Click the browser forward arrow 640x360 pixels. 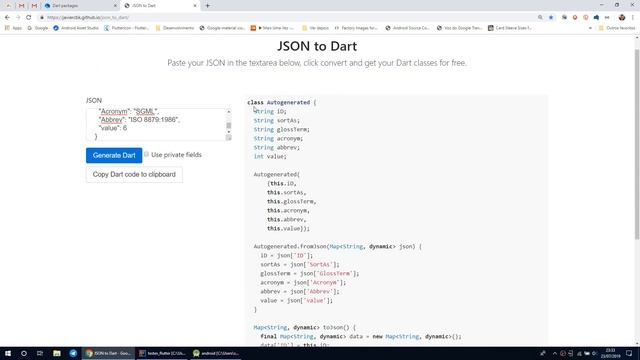pos(18,18)
